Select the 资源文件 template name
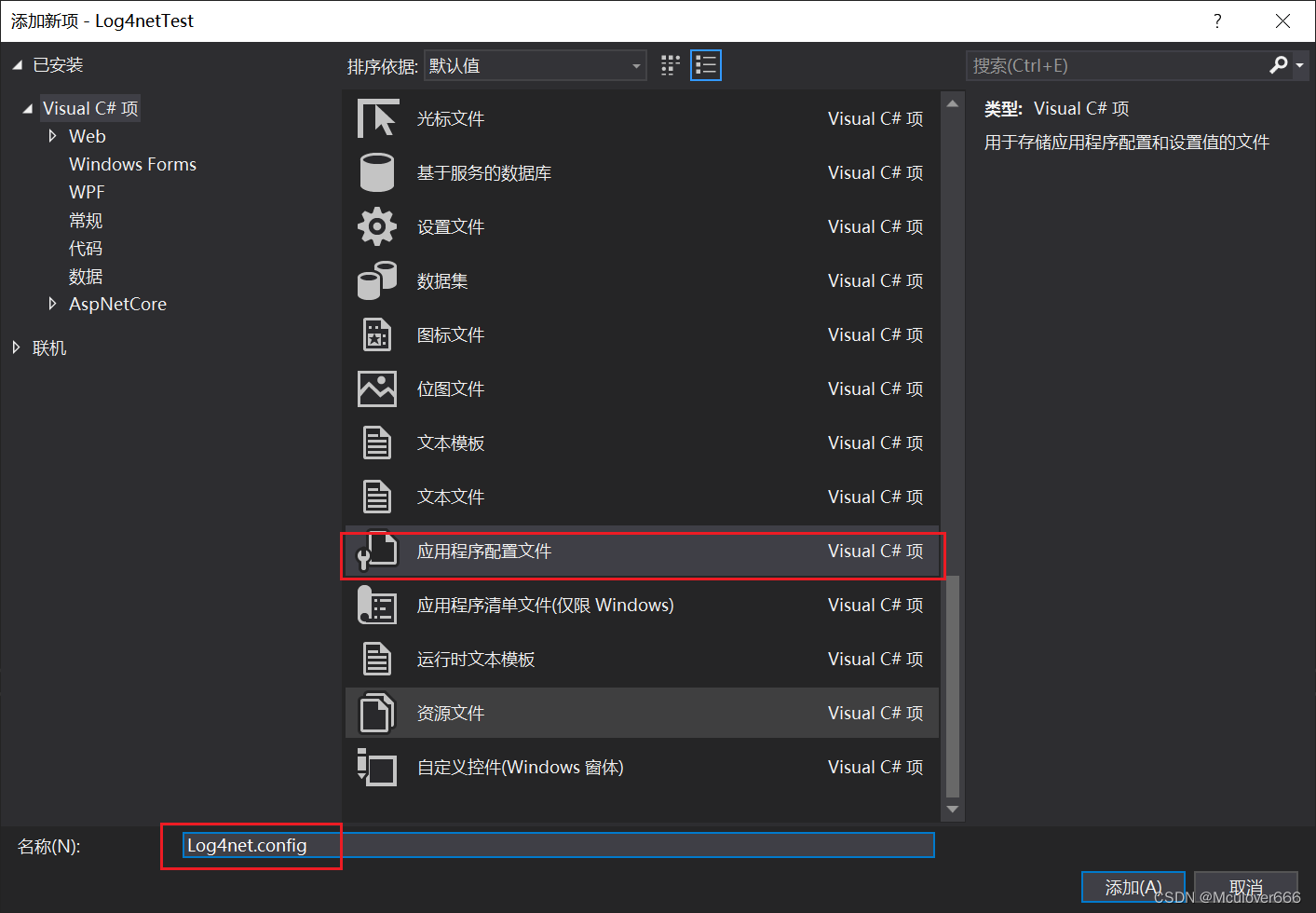The width and height of the screenshot is (1316, 913). tap(451, 713)
